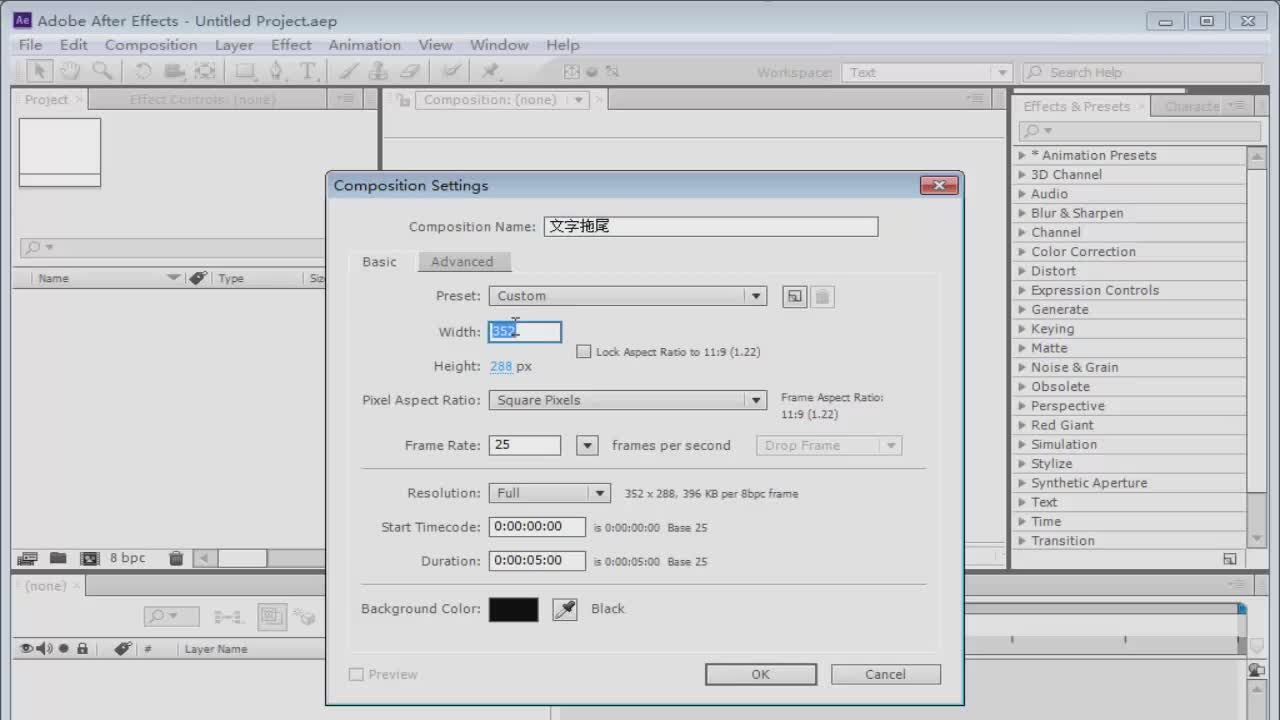
Task: Select the Clone Stamp tool
Action: [378, 71]
